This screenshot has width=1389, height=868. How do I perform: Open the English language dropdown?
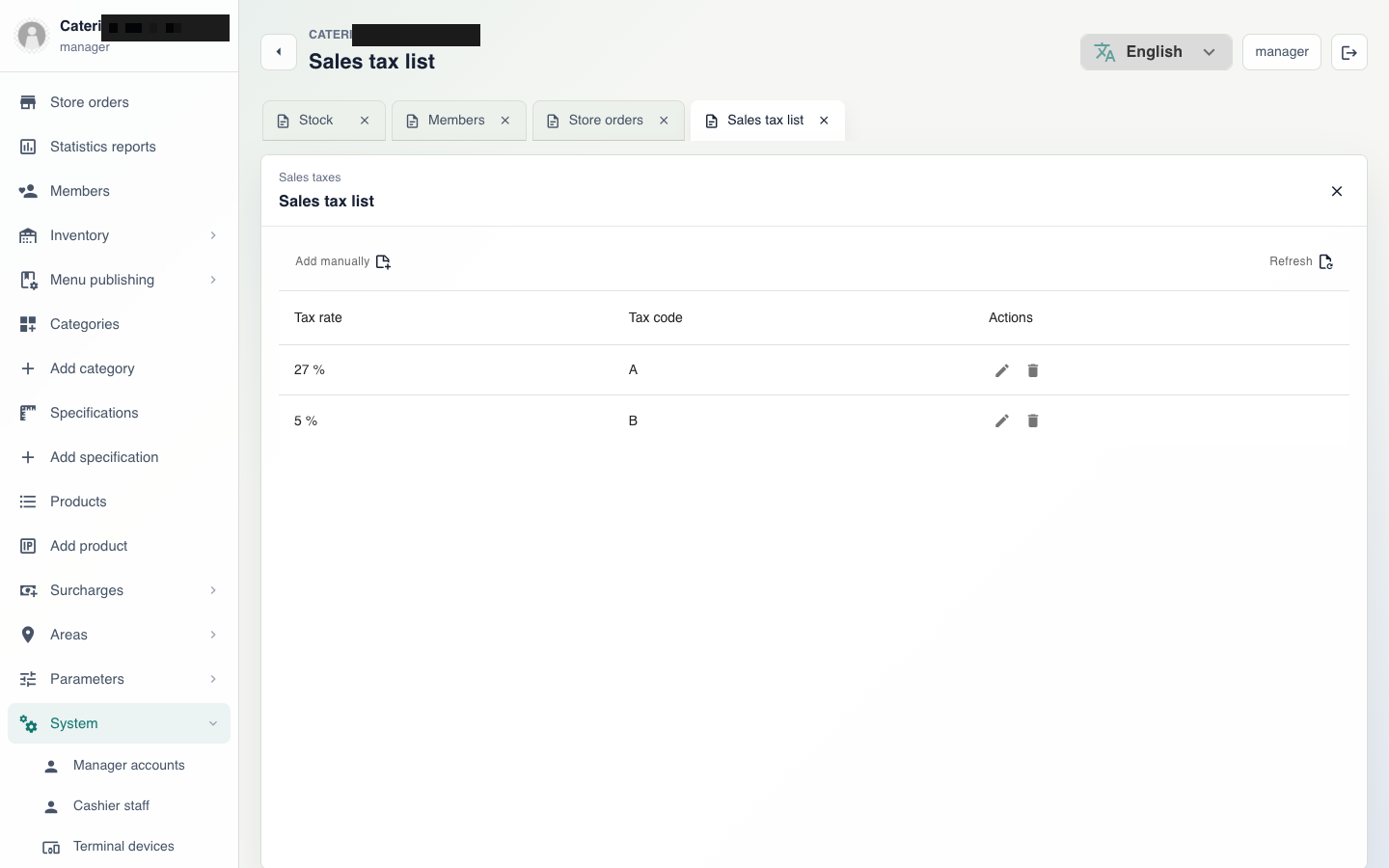coord(1156,52)
